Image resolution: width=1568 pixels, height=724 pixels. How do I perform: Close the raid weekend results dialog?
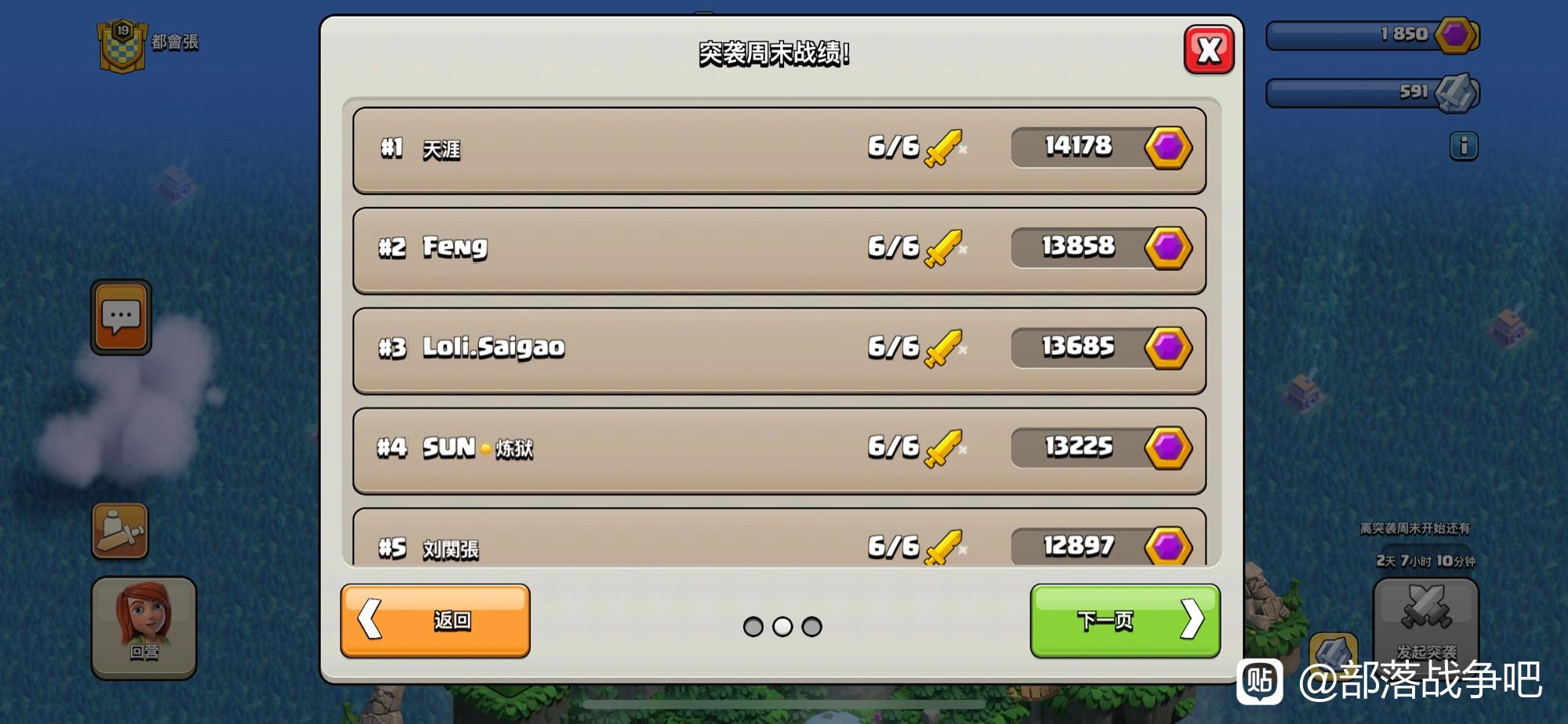[x=1208, y=50]
